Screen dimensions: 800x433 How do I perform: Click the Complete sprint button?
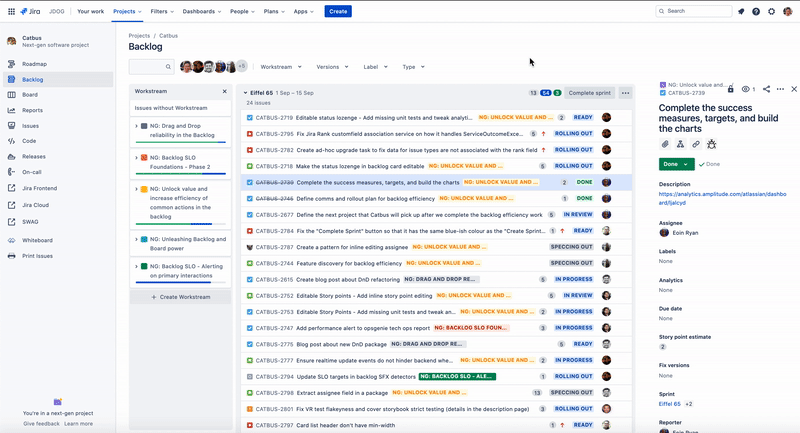pyautogui.click(x=589, y=93)
